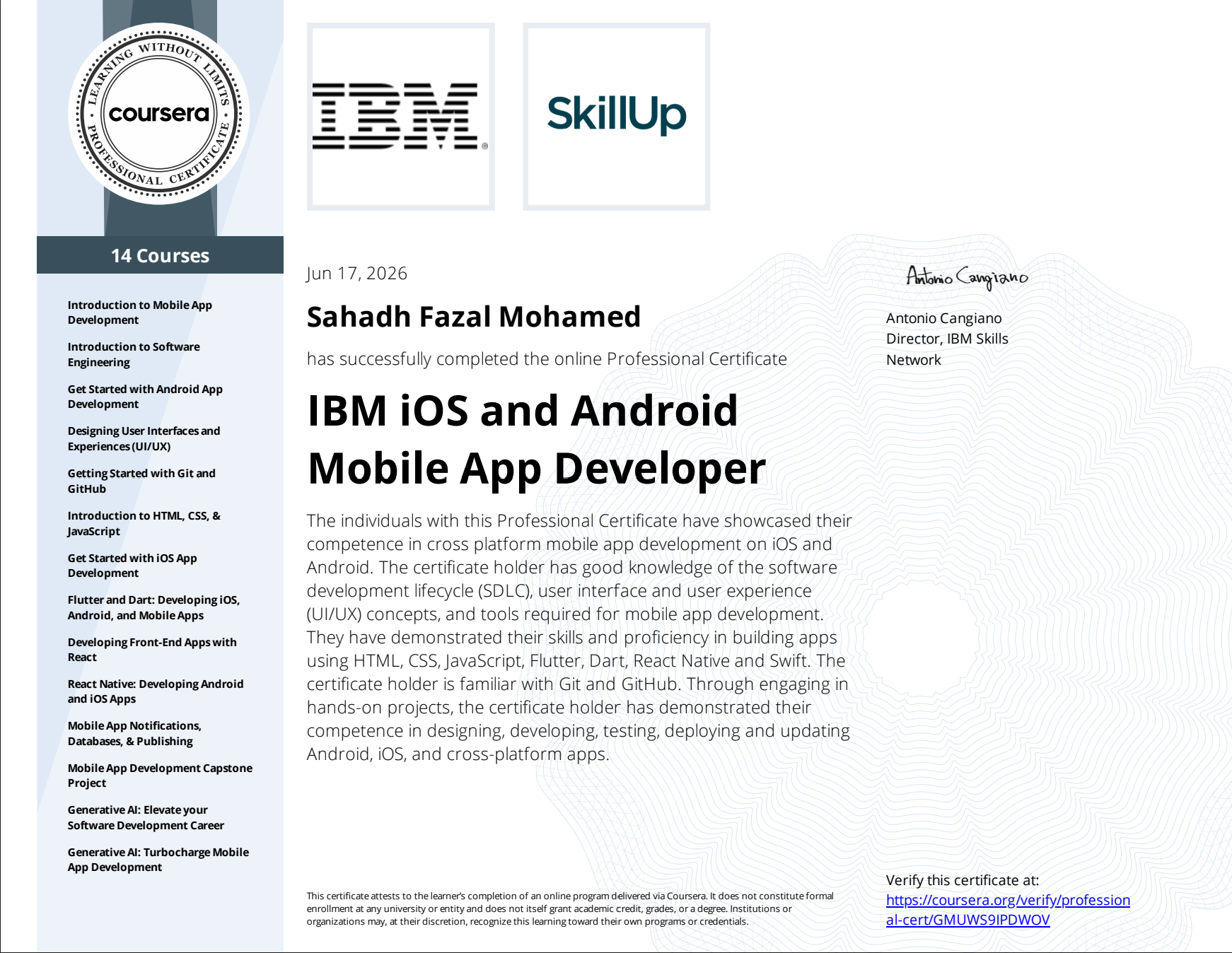Click the disclaimer text at the bottom

coord(570,908)
